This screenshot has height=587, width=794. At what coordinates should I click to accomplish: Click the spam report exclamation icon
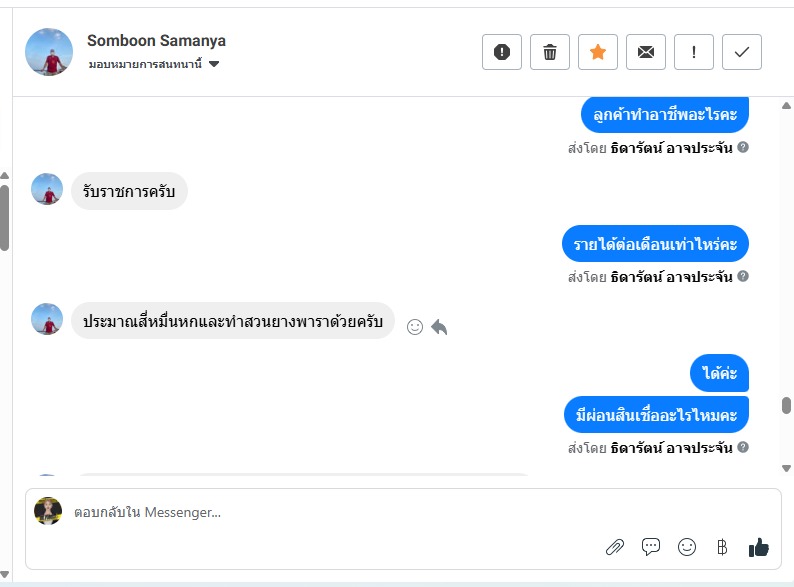click(502, 52)
